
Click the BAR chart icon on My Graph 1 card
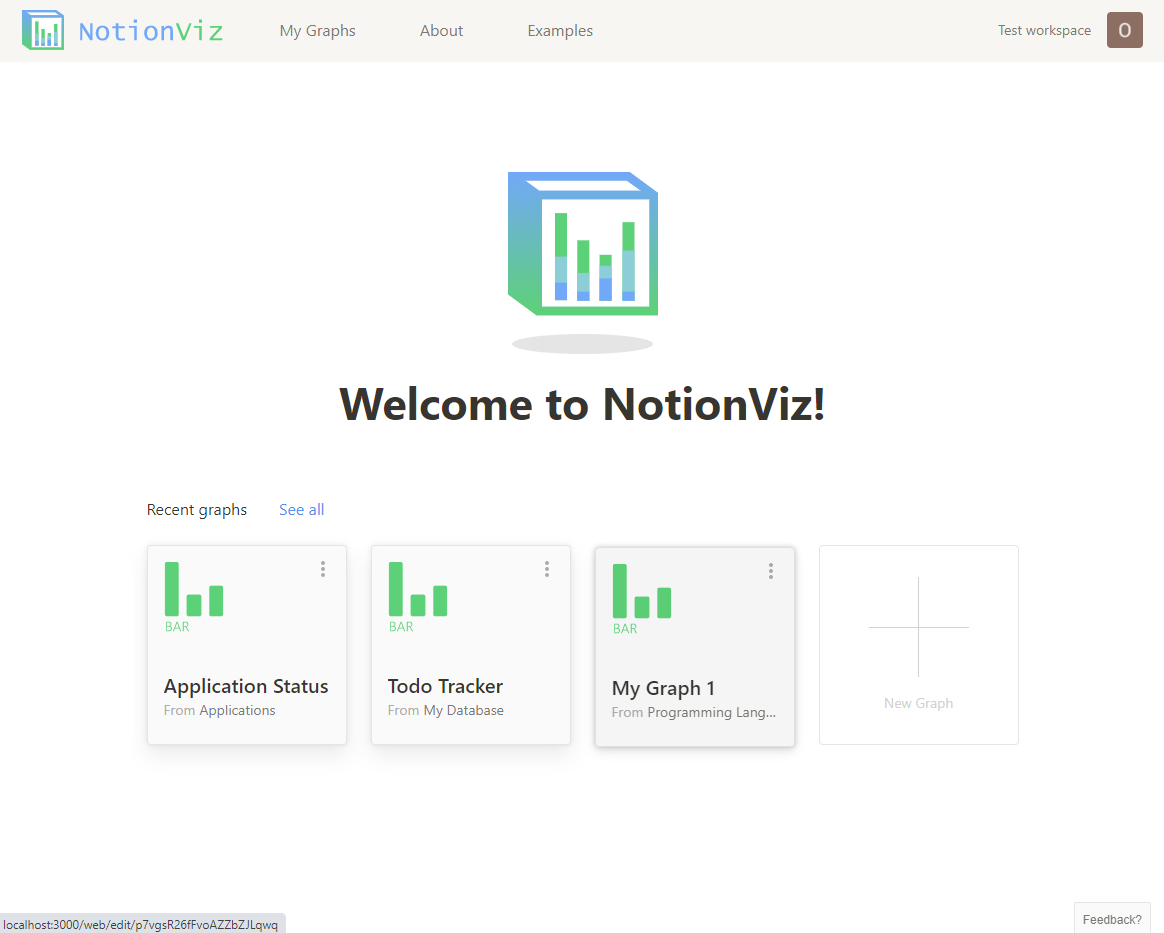click(x=642, y=594)
